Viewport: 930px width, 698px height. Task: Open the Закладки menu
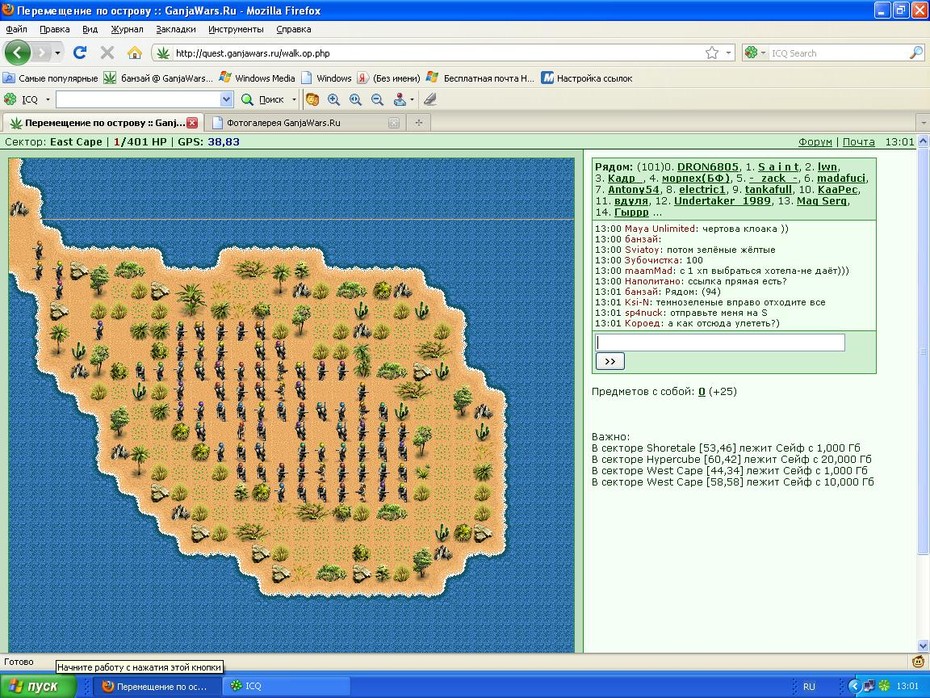coord(176,29)
